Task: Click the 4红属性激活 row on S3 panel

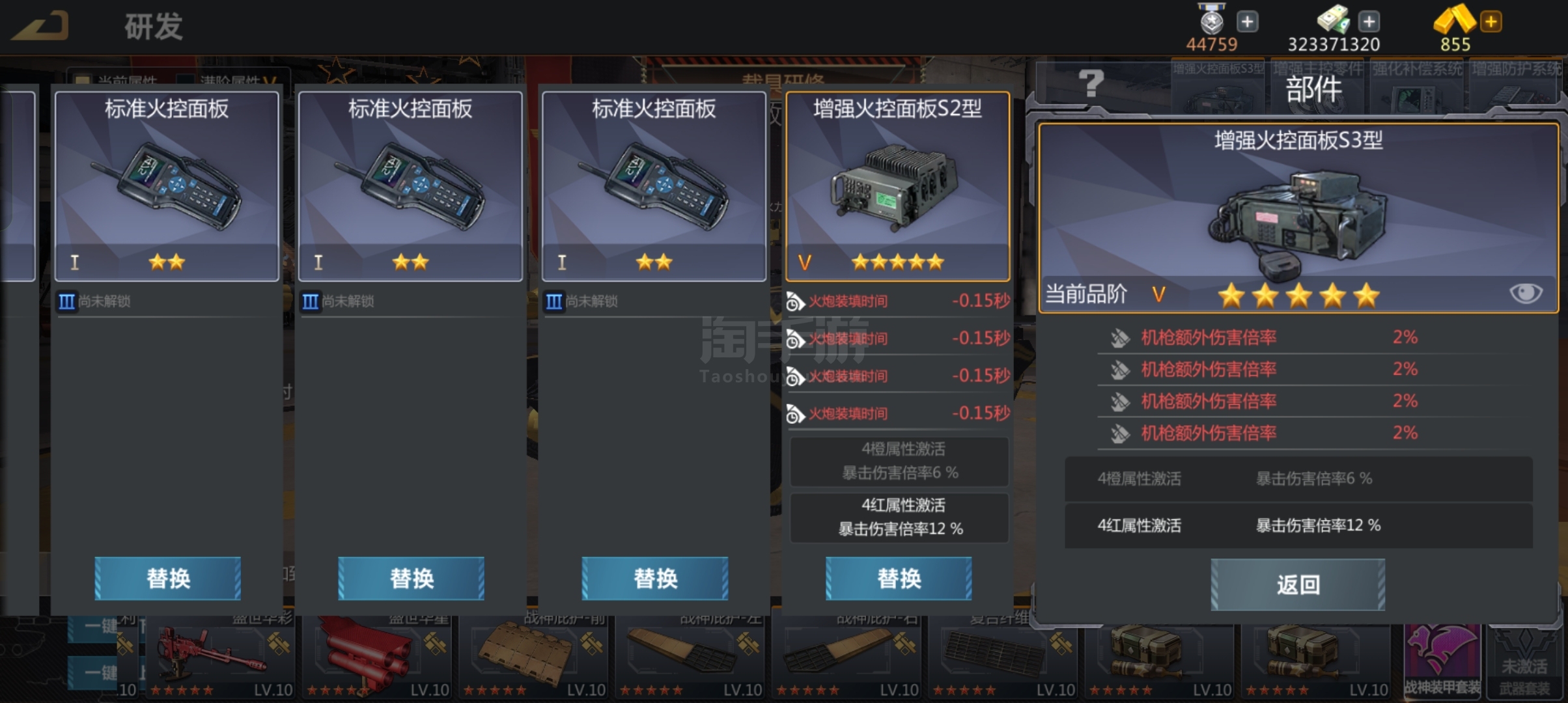Action: [1298, 525]
